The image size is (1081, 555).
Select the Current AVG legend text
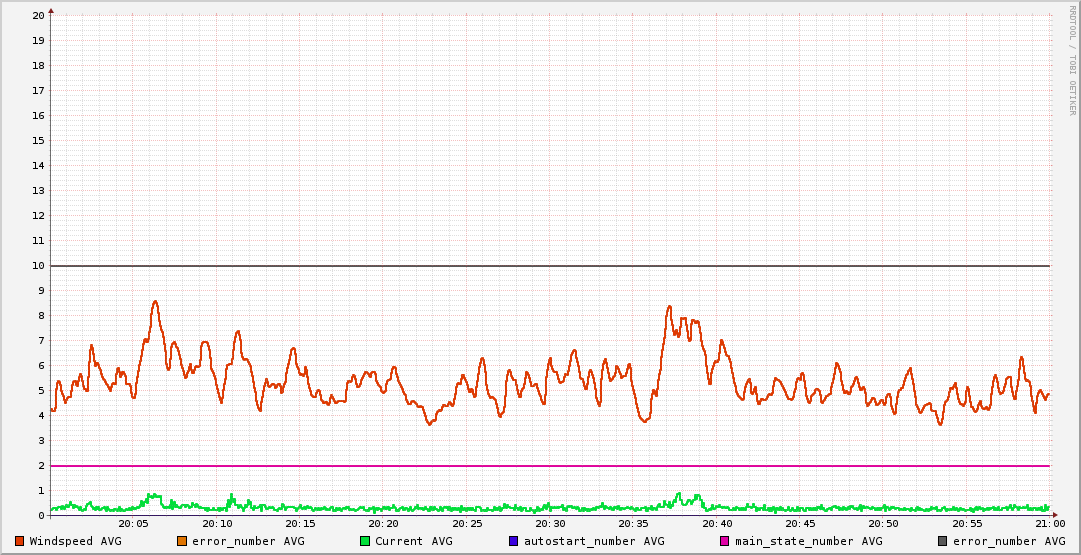(x=413, y=541)
